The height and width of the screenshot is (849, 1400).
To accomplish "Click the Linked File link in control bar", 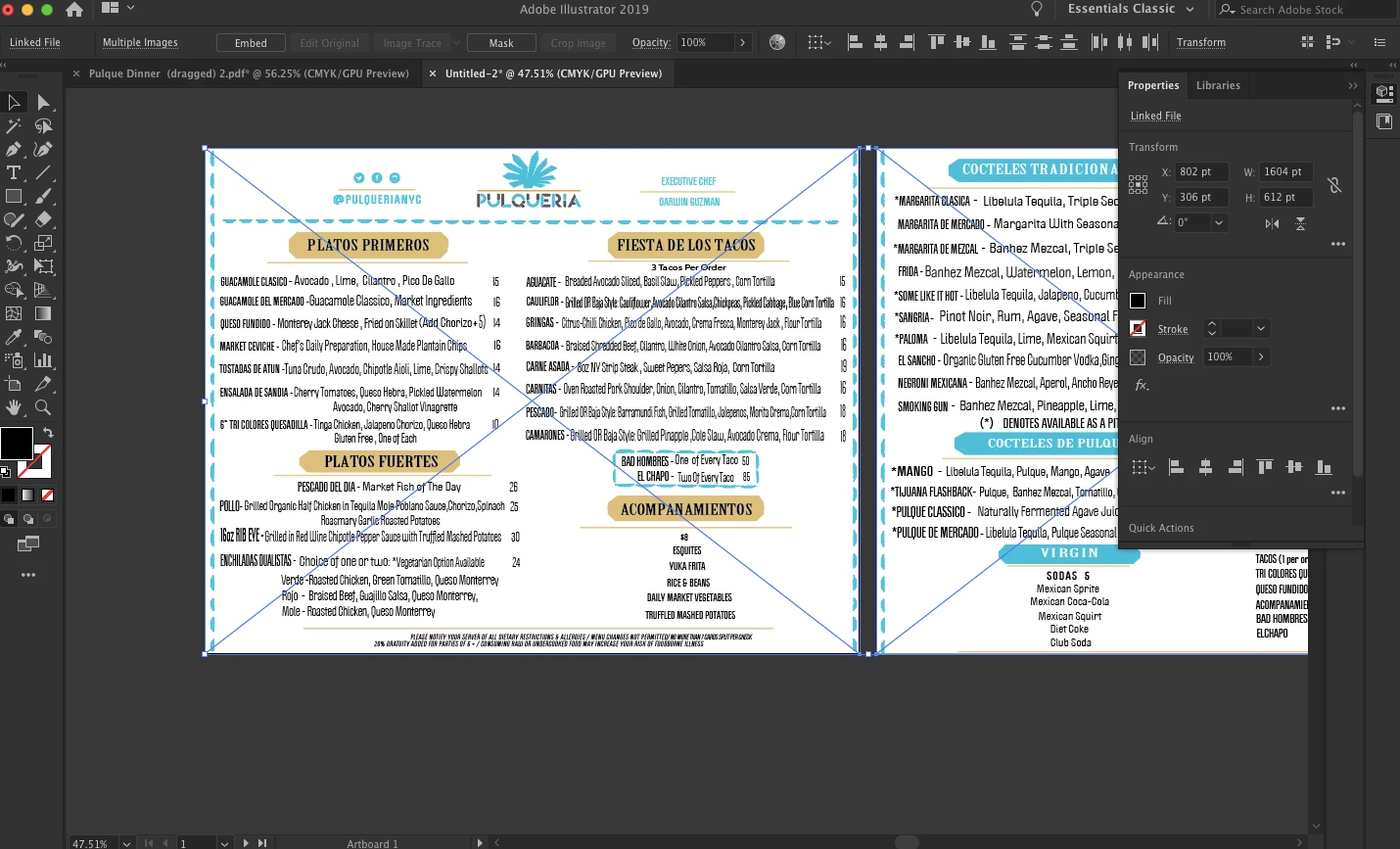I will (x=35, y=43).
